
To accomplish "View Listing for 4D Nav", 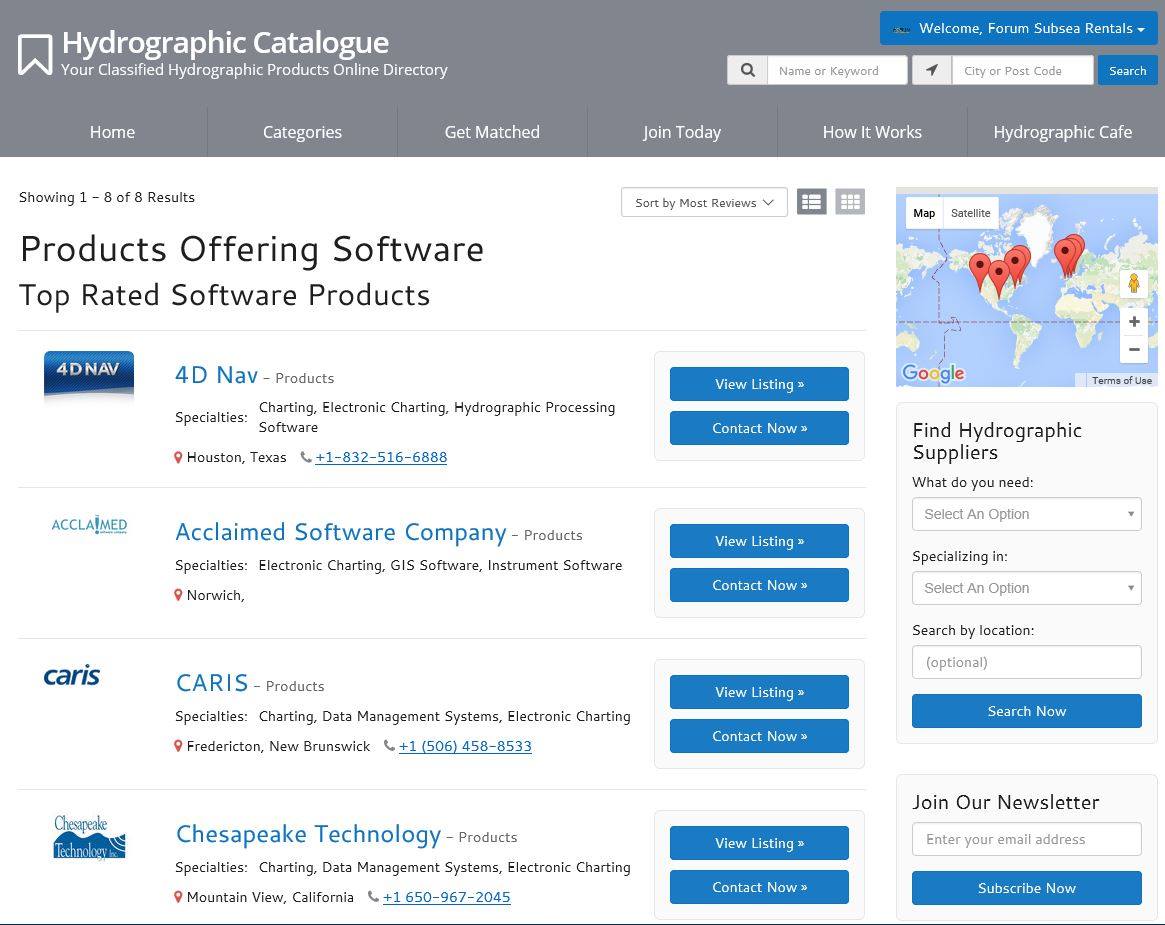I will [759, 384].
